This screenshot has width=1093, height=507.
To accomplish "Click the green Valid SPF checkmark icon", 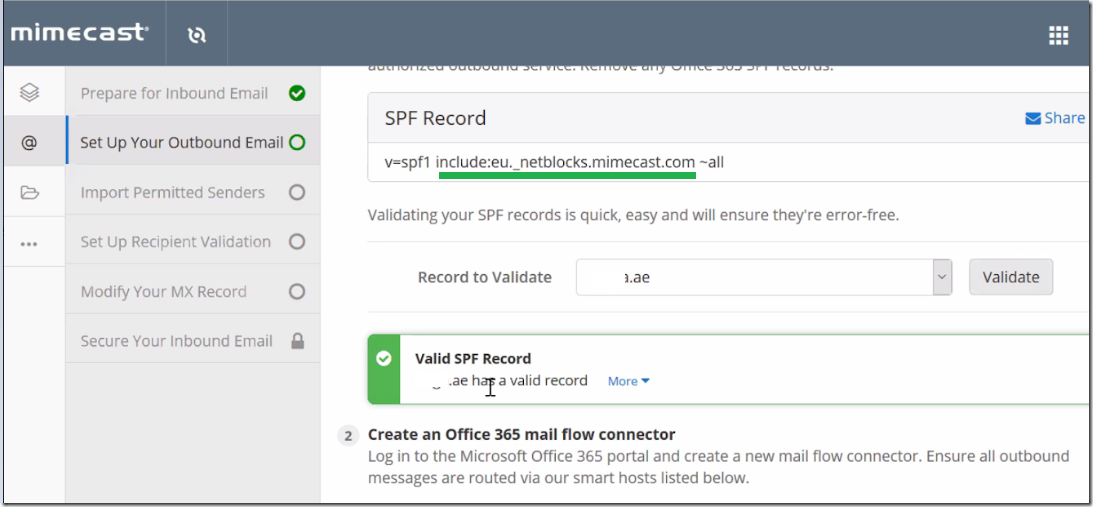I will point(383,358).
